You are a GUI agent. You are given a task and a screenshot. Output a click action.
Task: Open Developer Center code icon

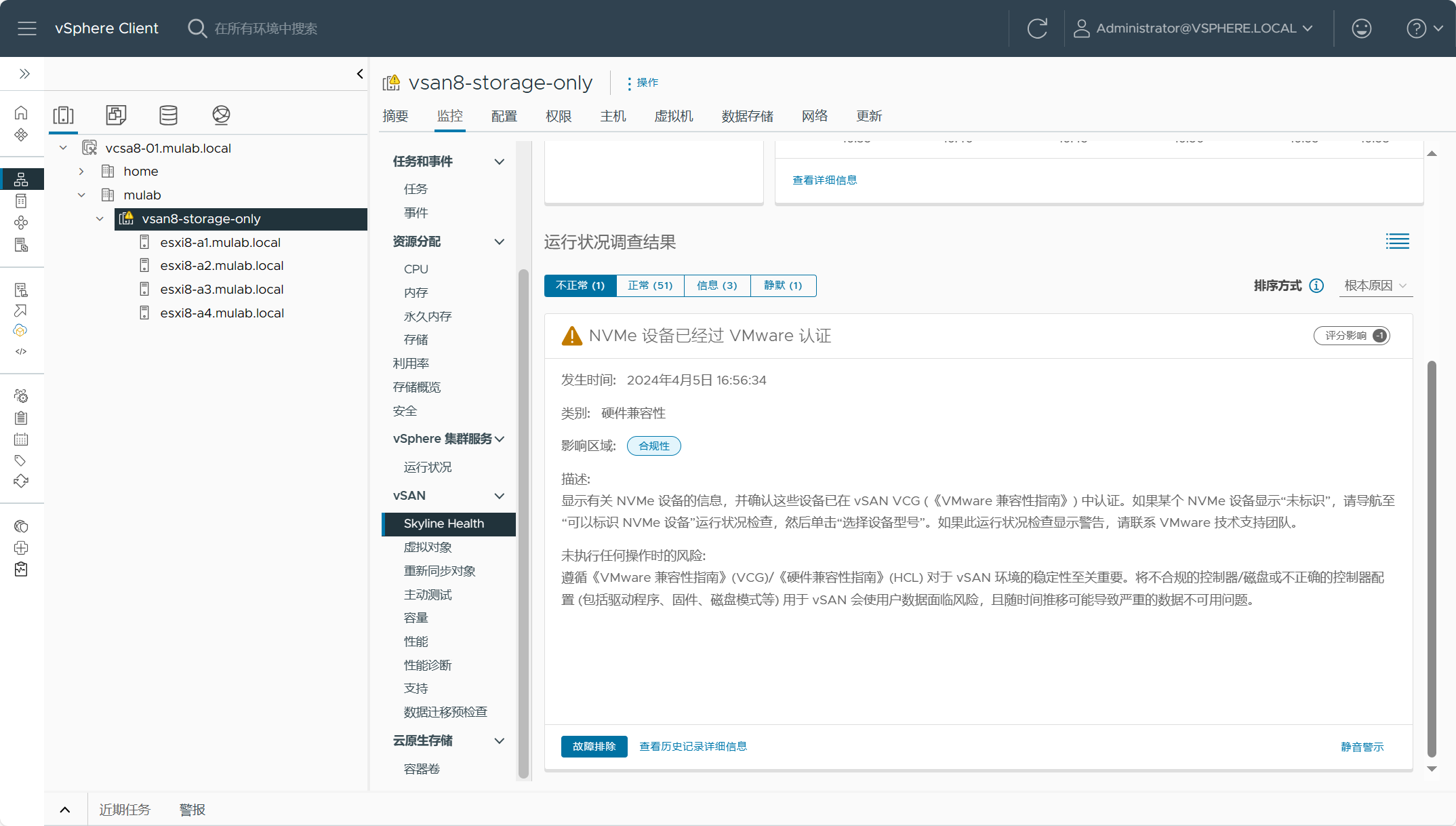[21, 351]
